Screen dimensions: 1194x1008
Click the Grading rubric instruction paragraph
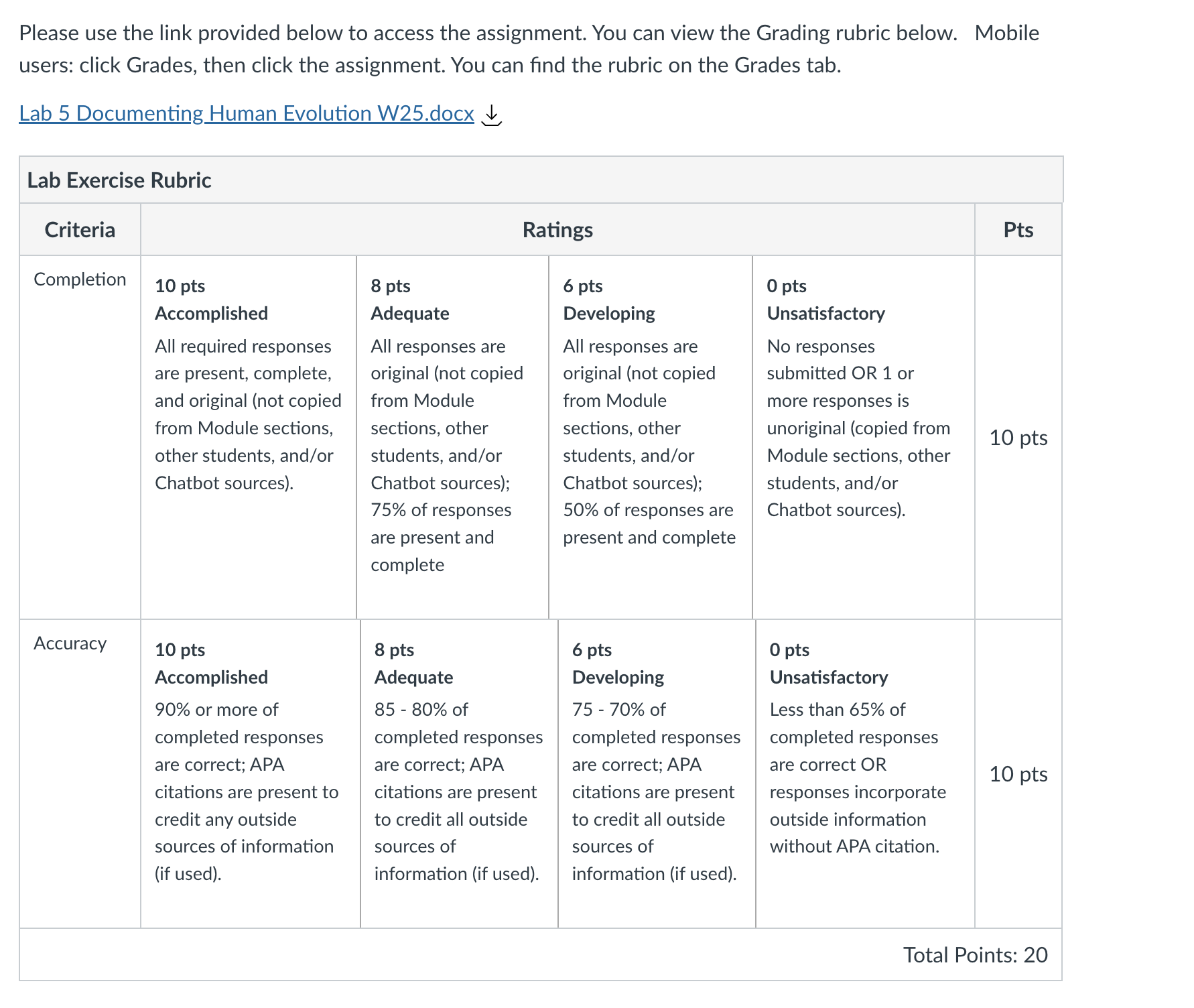[529, 49]
